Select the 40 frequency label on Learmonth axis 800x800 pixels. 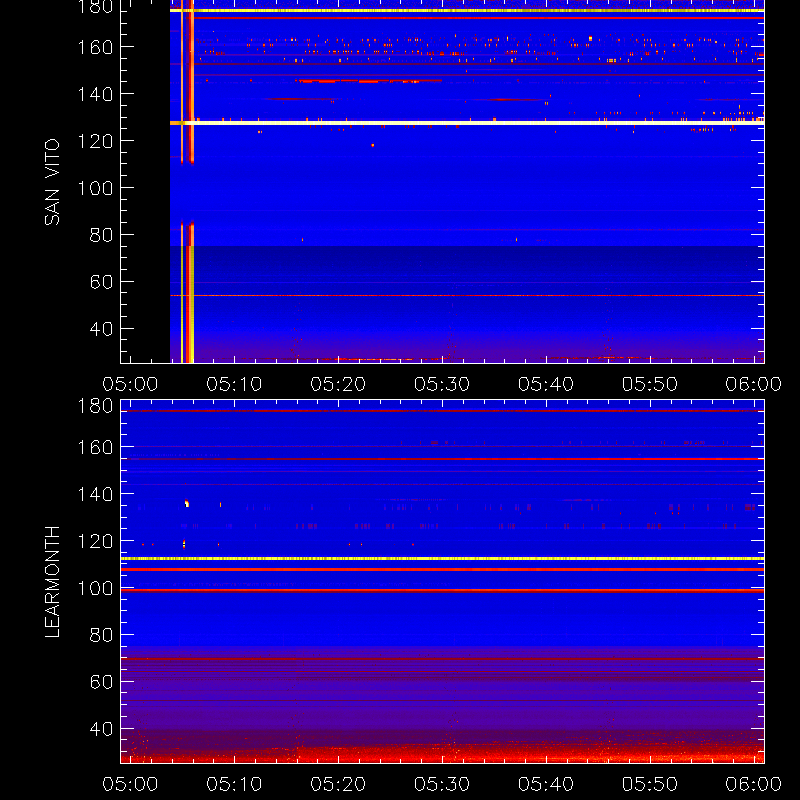point(101,729)
